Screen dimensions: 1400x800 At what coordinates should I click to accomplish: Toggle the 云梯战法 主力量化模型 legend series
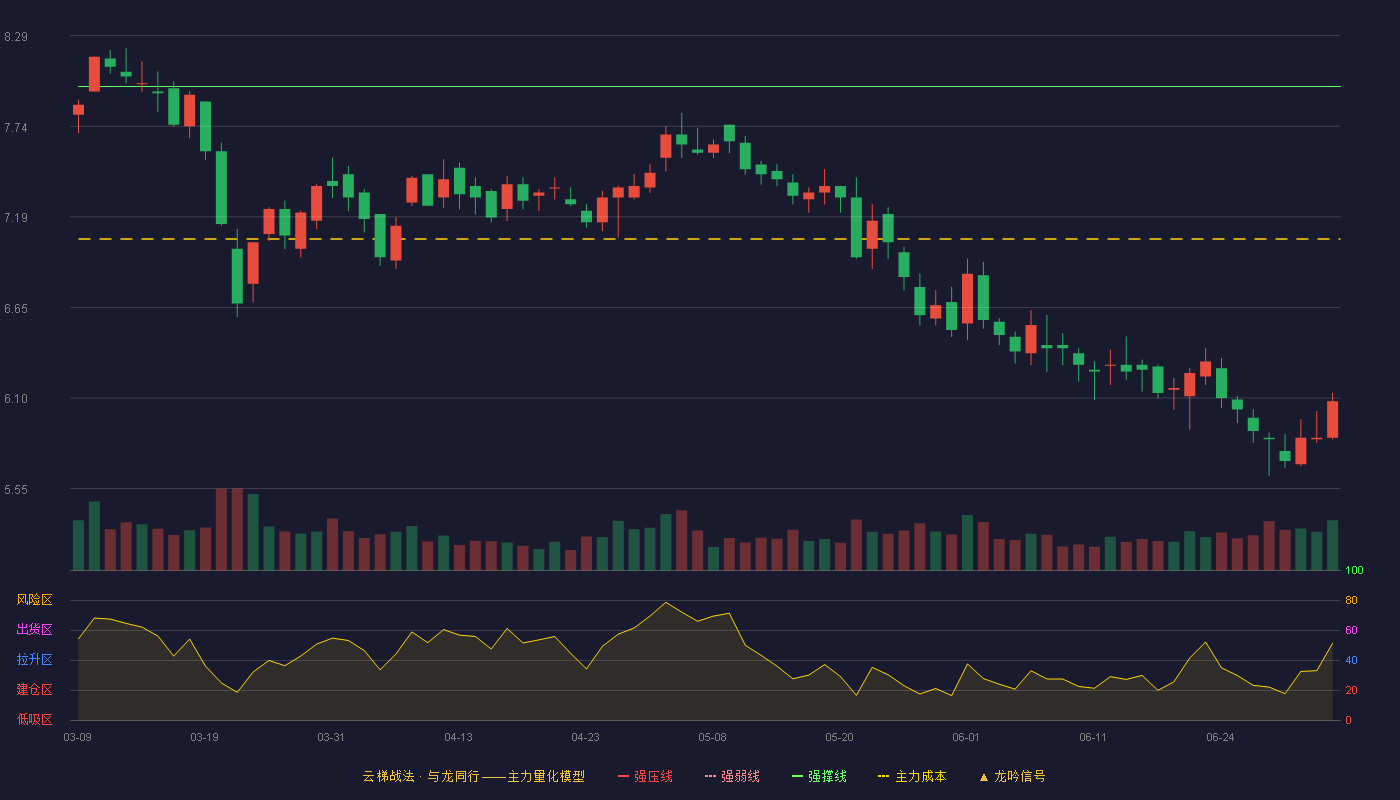[x=473, y=776]
